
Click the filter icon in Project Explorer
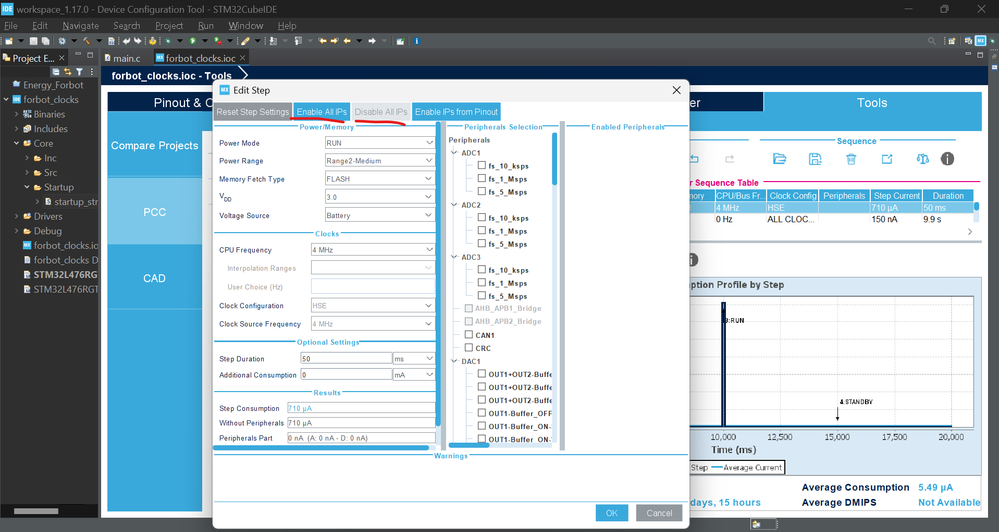[79, 72]
